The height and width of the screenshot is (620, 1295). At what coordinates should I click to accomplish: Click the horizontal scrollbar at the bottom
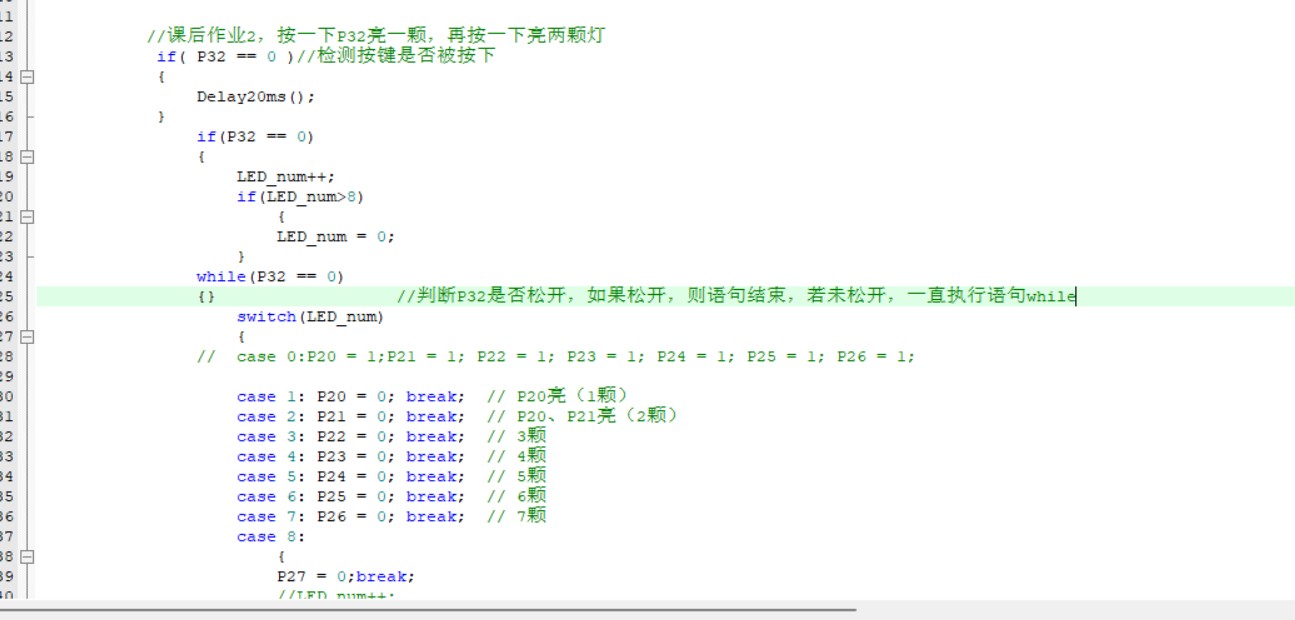428,608
